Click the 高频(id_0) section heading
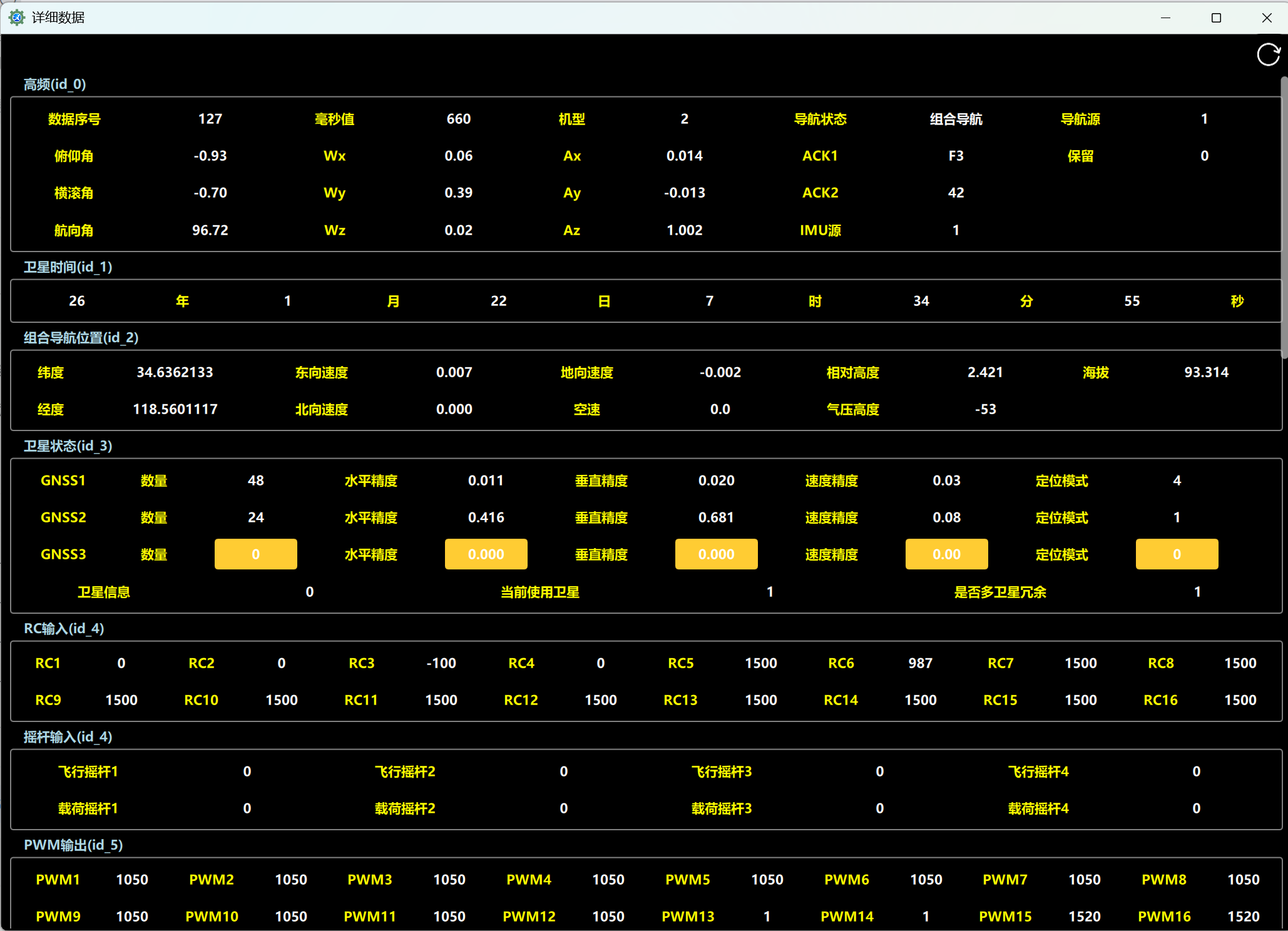 tap(55, 84)
